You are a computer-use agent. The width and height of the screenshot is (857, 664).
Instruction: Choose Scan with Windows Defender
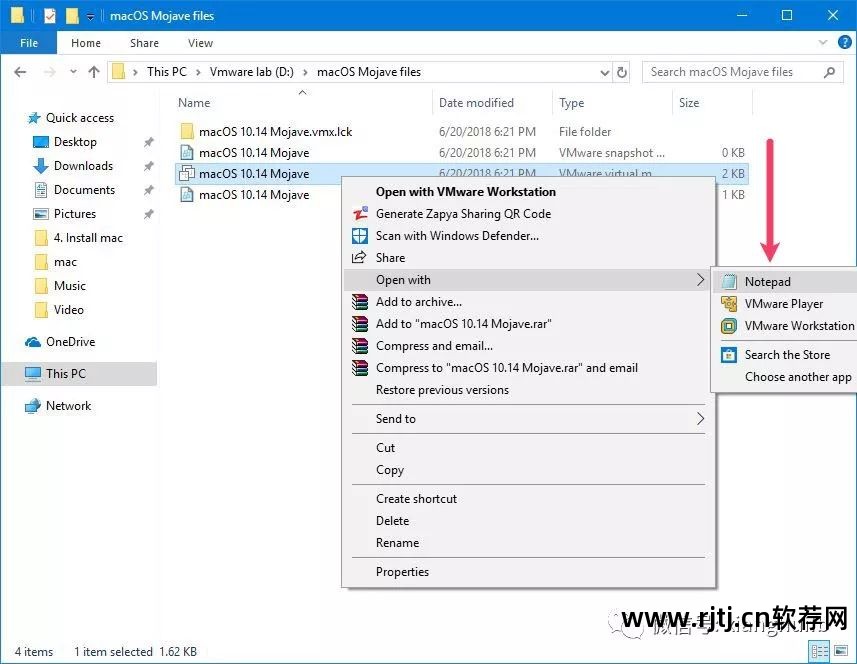[x=457, y=236]
